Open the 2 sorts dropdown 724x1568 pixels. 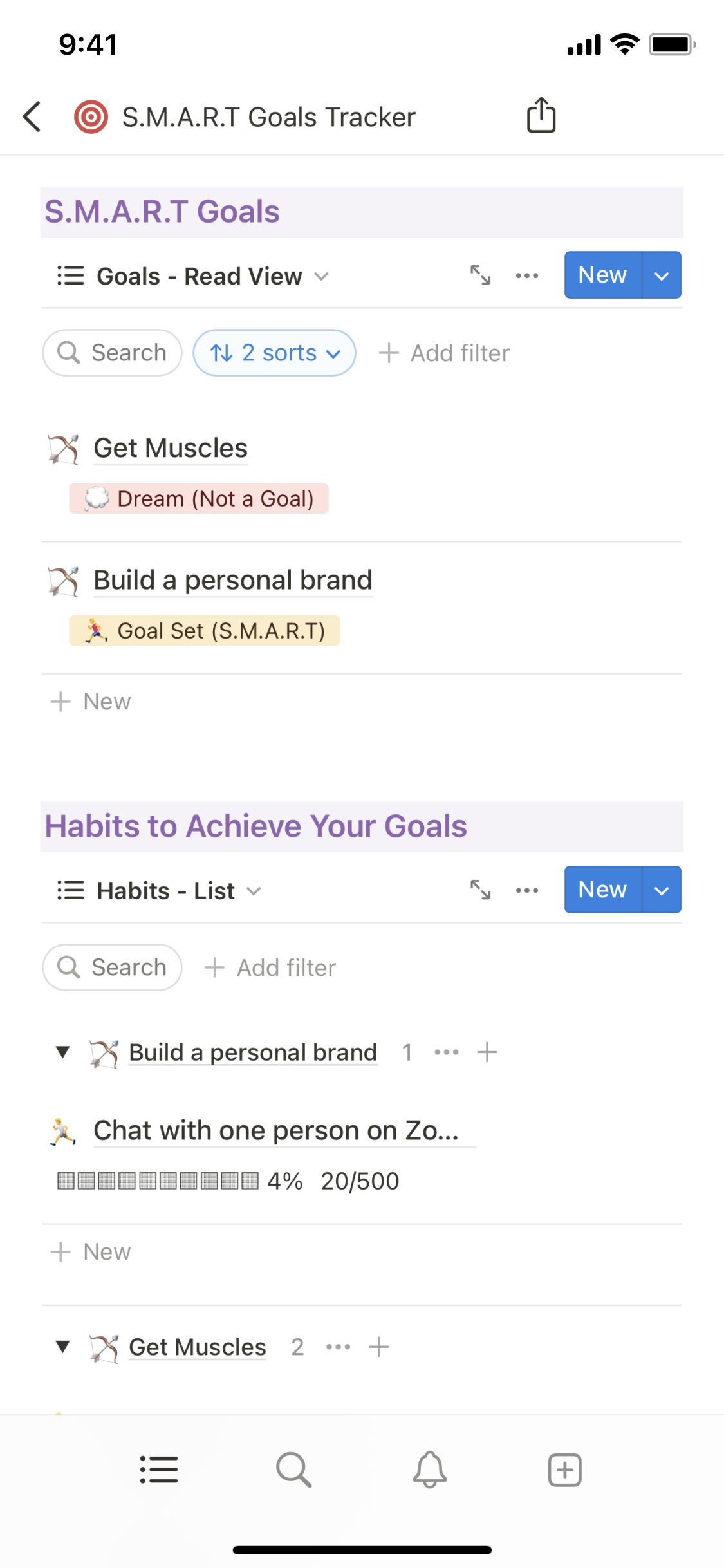point(275,353)
